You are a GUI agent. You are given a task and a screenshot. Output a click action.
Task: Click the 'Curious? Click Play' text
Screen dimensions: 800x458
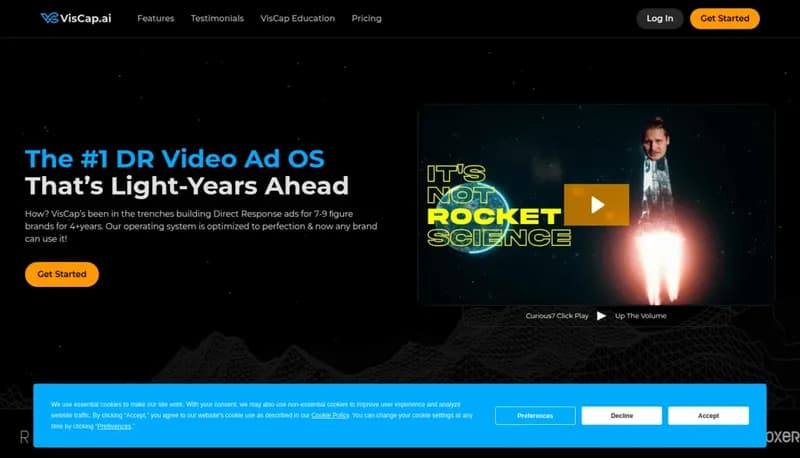tap(557, 316)
